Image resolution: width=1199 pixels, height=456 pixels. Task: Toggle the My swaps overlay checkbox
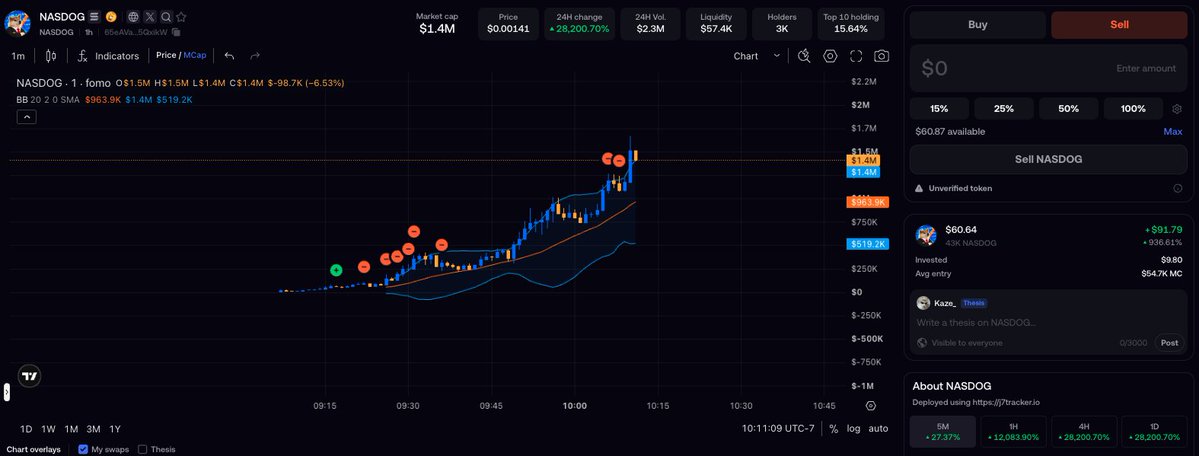[83, 449]
